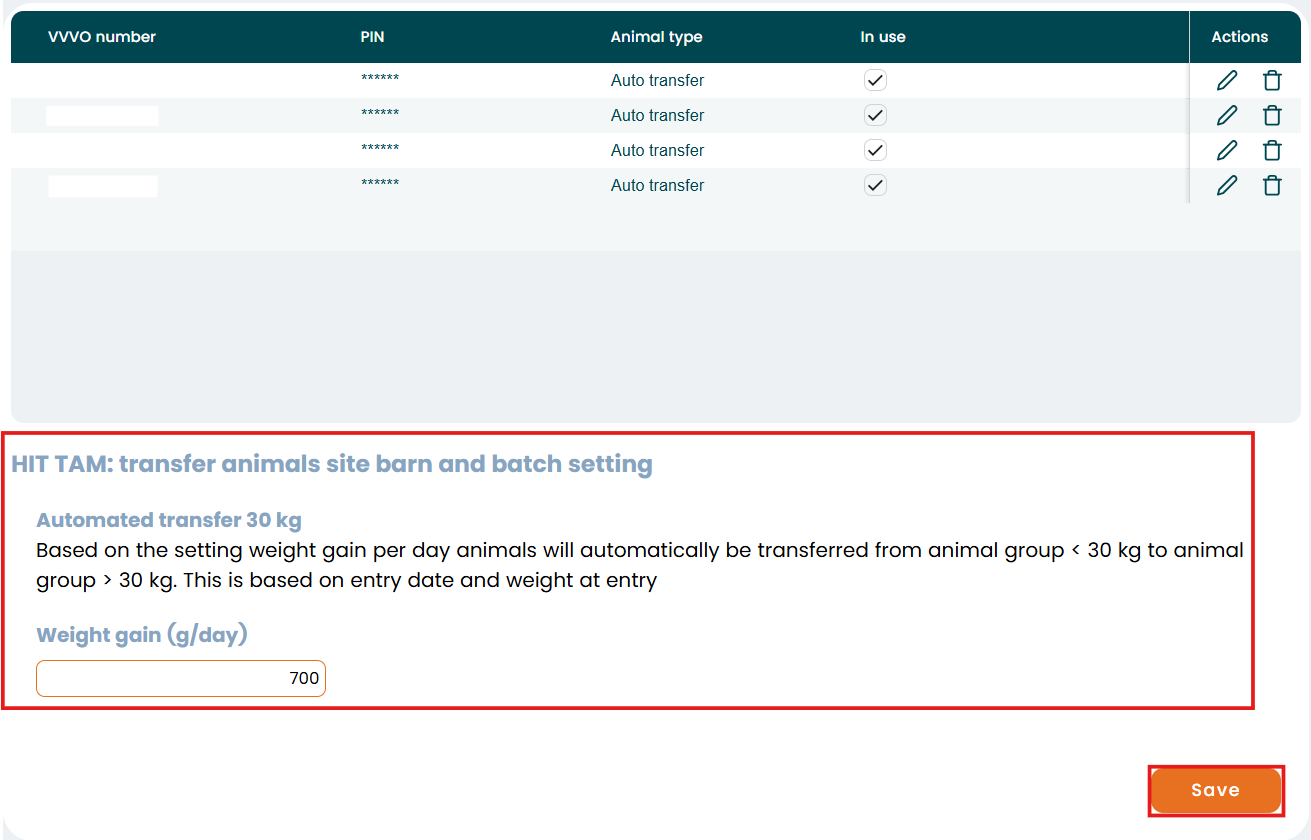Click the trash icon in the second row
Image resolution: width=1311 pixels, height=840 pixels.
(1272, 116)
